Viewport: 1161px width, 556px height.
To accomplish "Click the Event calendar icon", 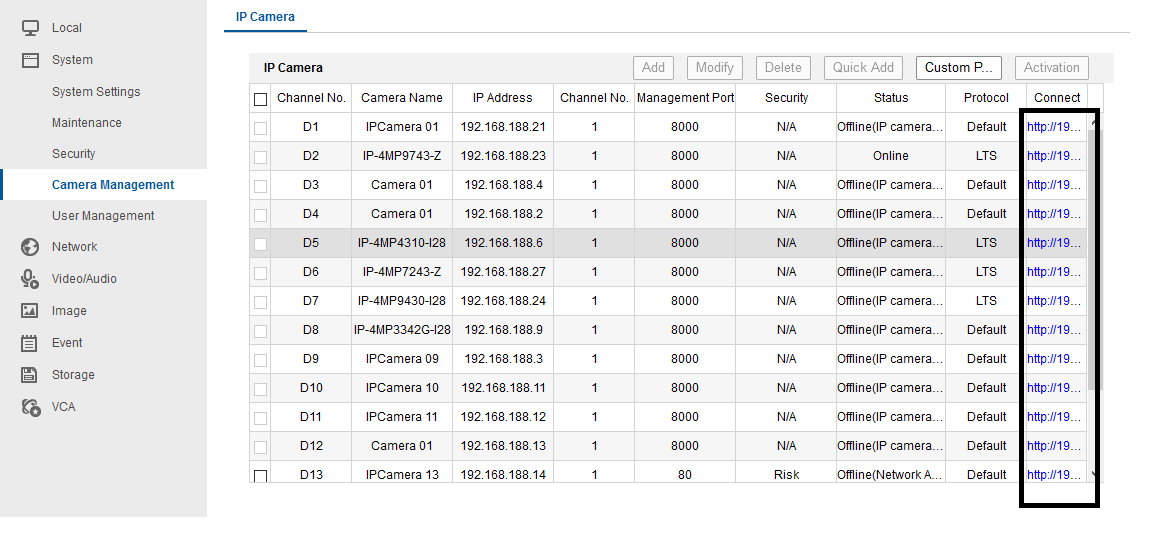I will pyautogui.click(x=30, y=343).
